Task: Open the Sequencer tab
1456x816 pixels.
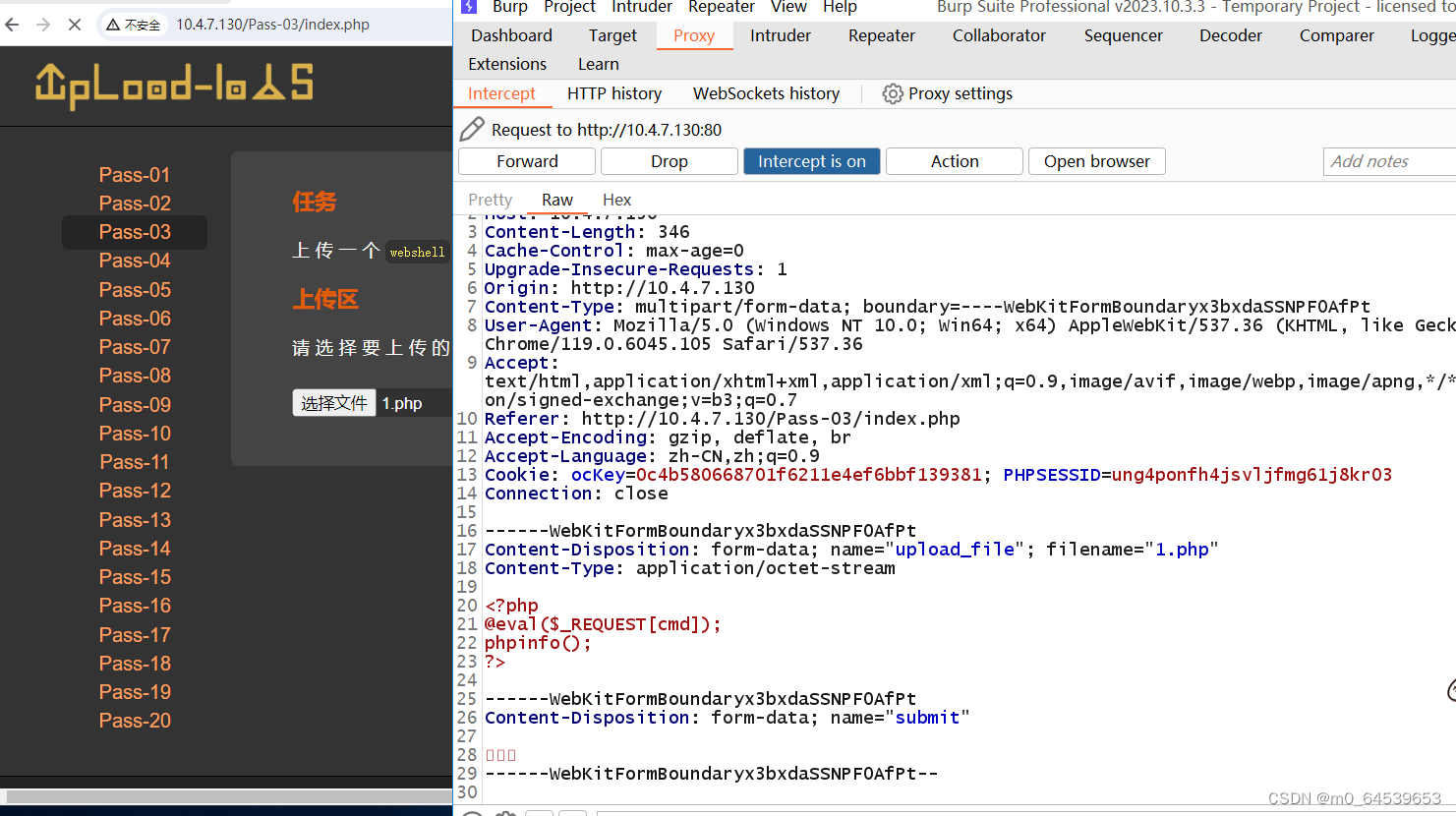Action: (1124, 35)
